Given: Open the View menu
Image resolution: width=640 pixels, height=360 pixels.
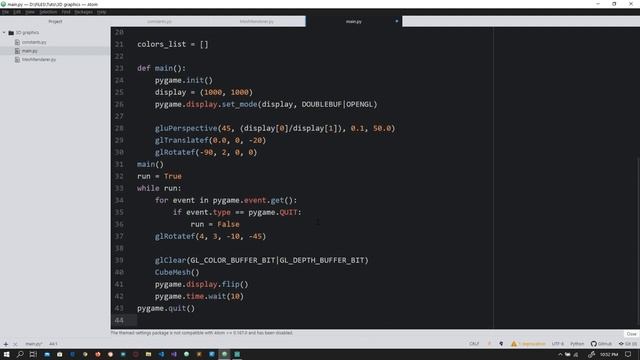Looking at the screenshot, I should 30,12.
